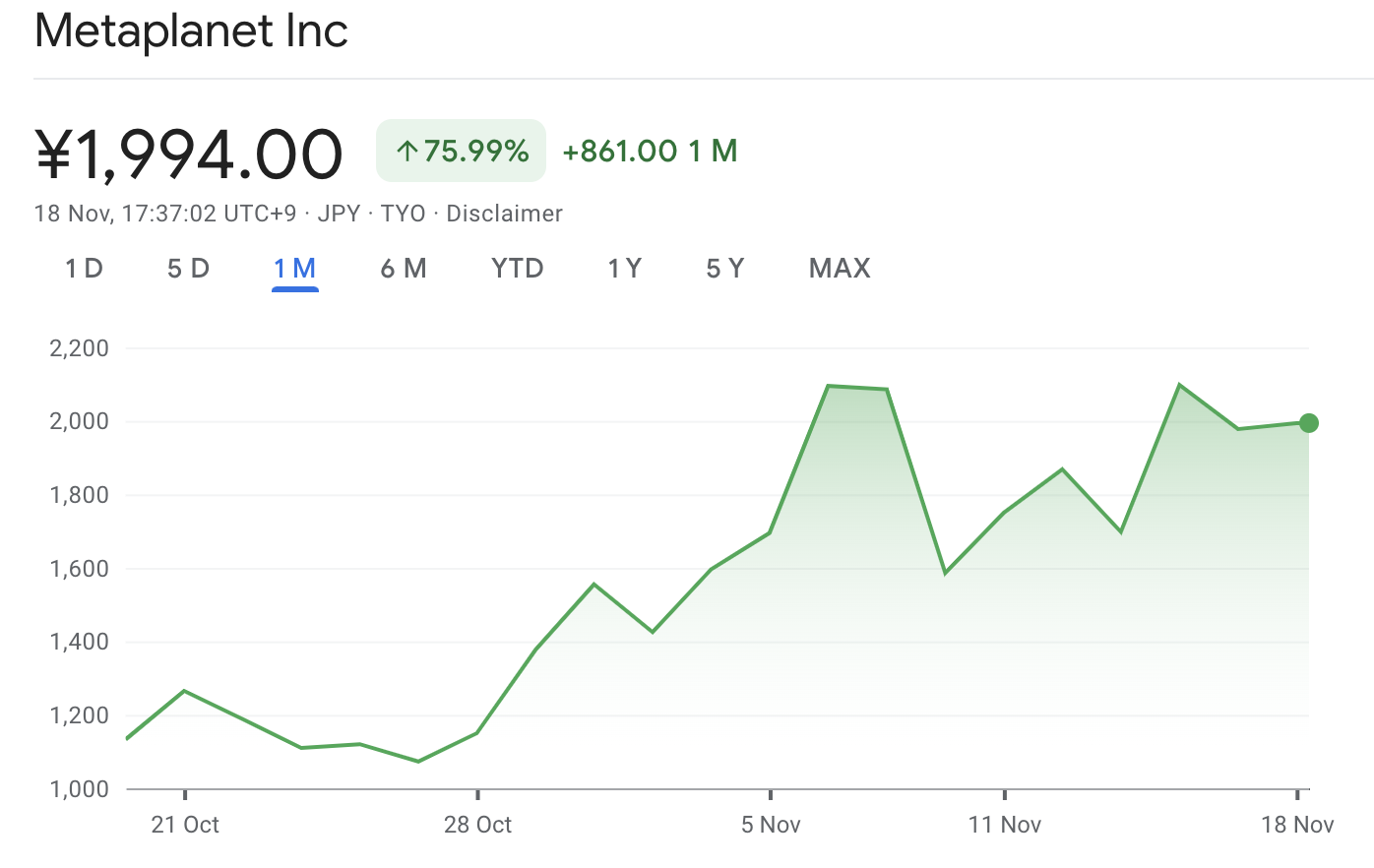
Task: Click the 28 Oct date tick
Action: 477,825
